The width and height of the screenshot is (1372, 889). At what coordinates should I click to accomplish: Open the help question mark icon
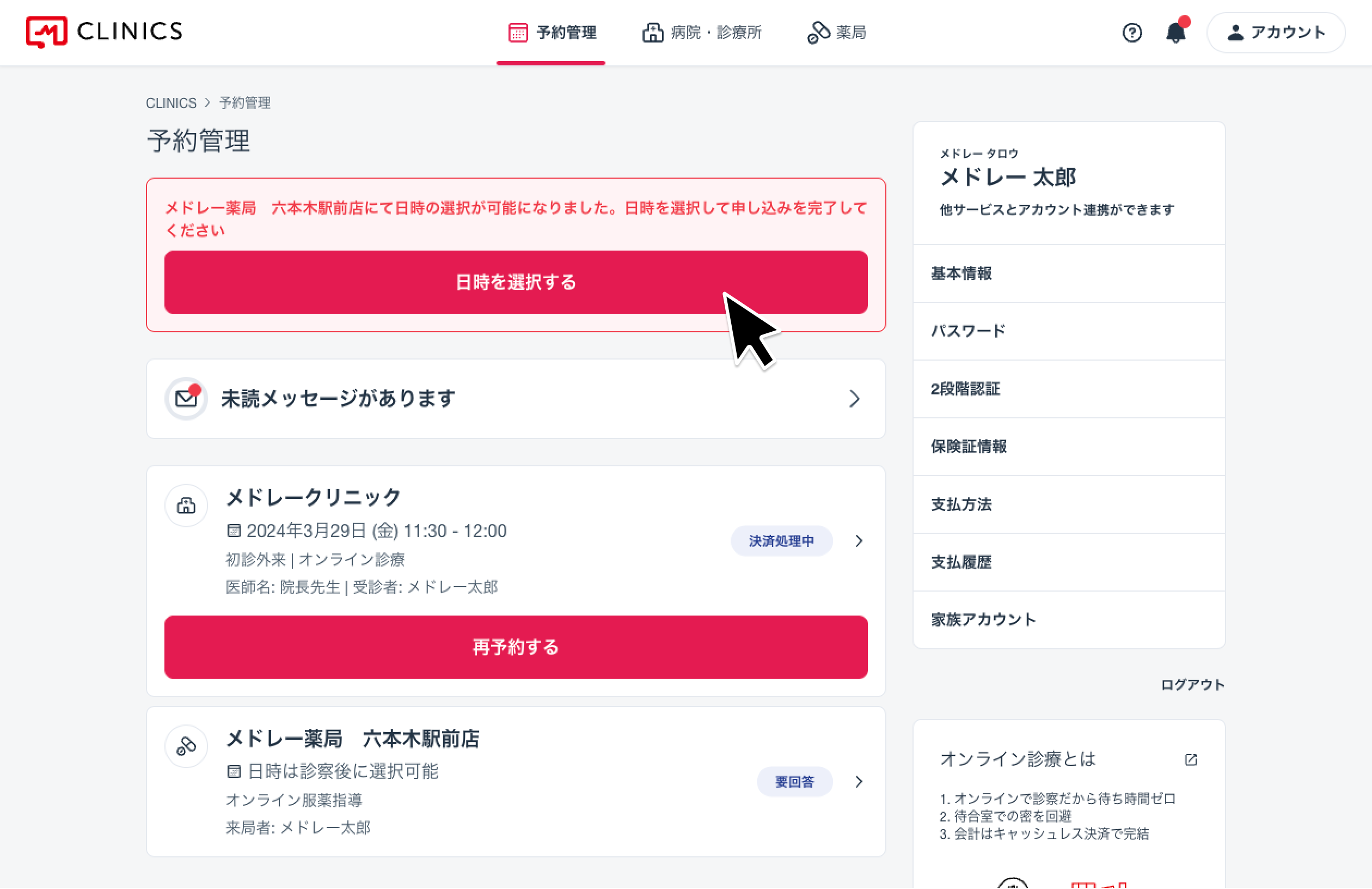point(1131,33)
